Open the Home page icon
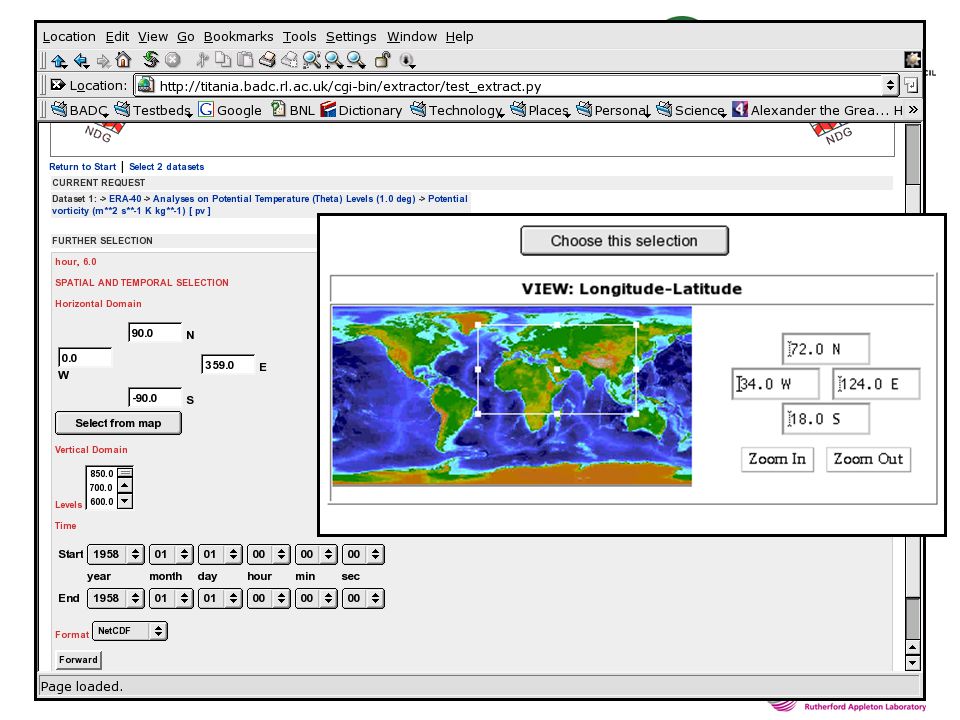This screenshot has width=960, height=720. point(123,59)
